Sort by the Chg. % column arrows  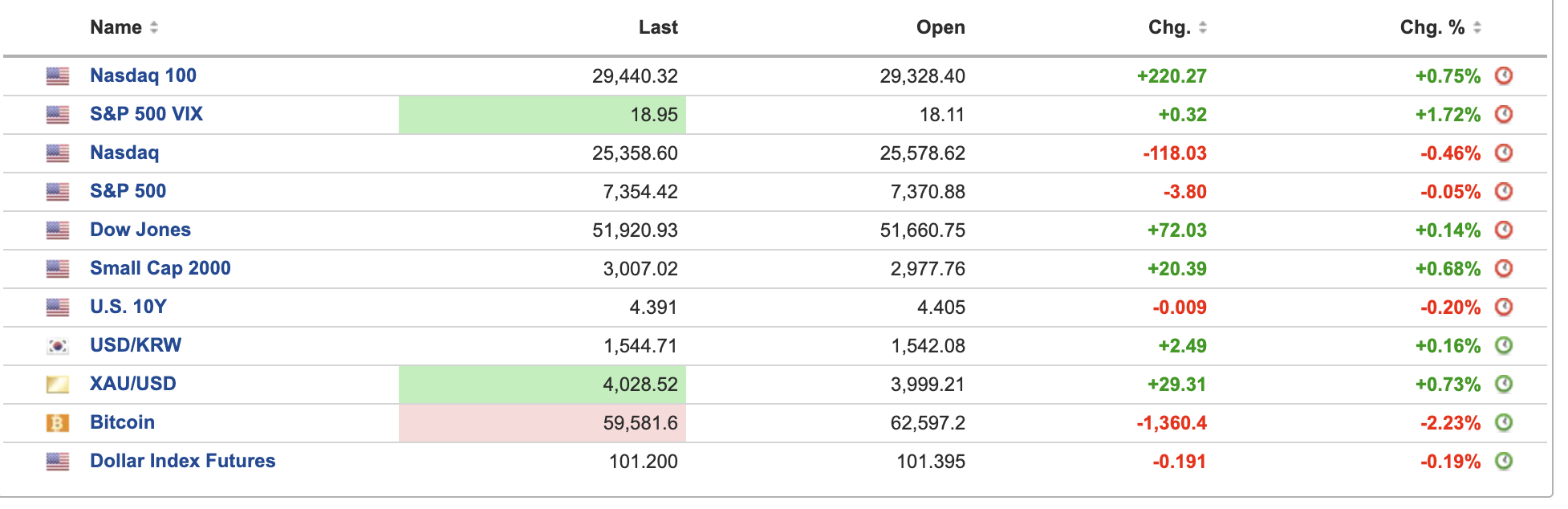pos(1477,27)
